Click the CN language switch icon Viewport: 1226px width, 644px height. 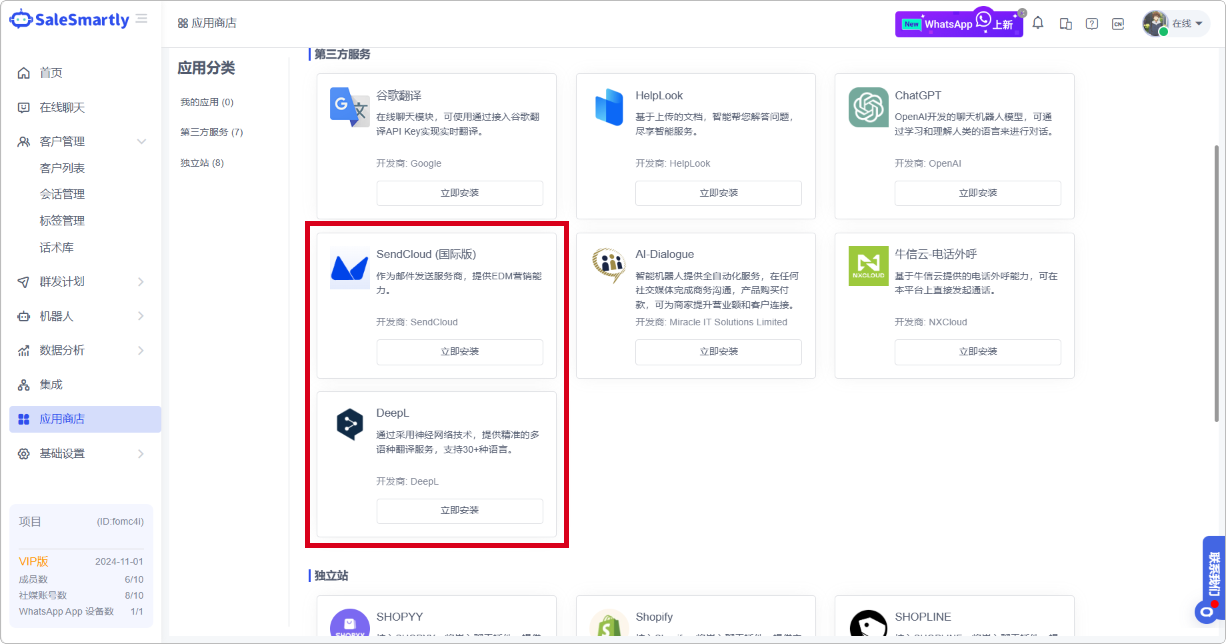click(1118, 23)
